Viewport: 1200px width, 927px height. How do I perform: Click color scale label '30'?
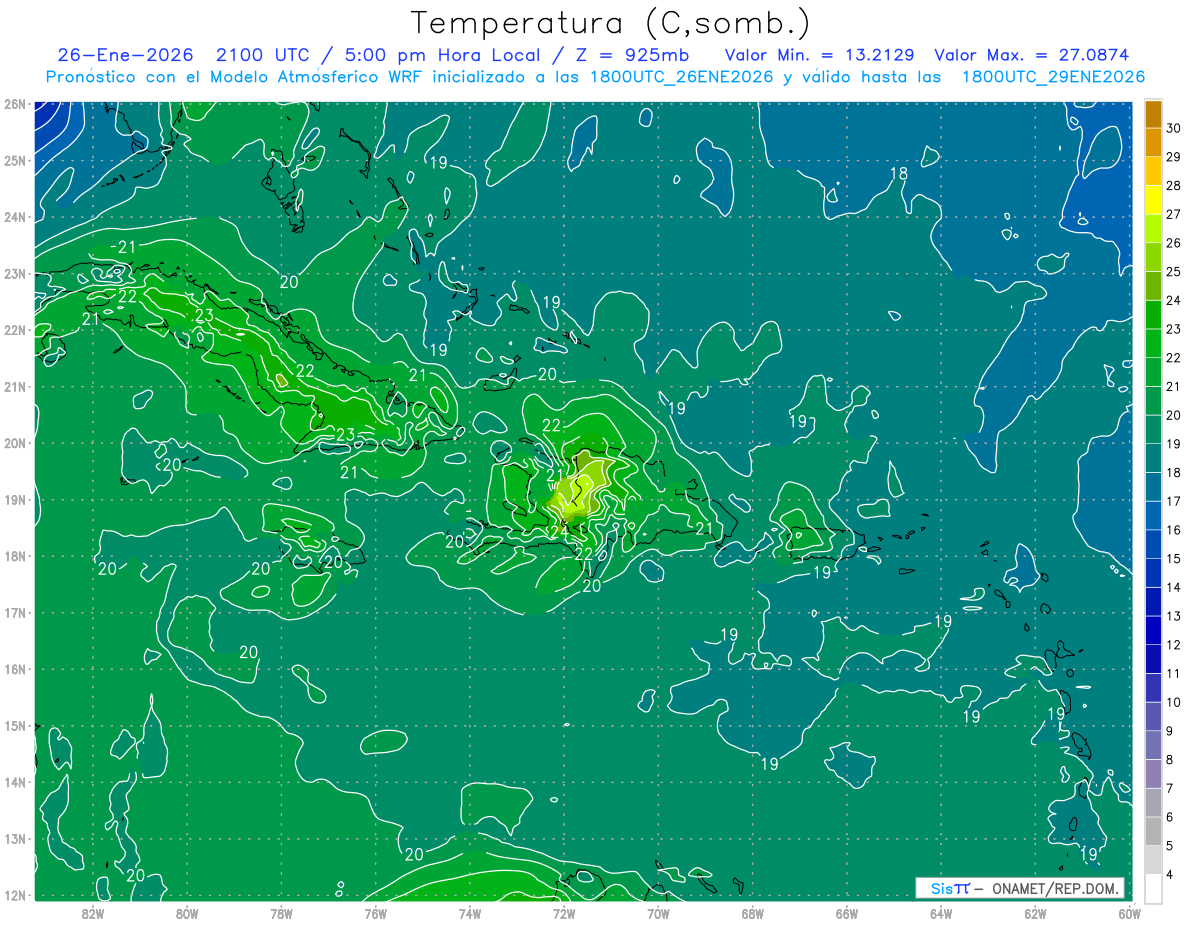[1174, 128]
